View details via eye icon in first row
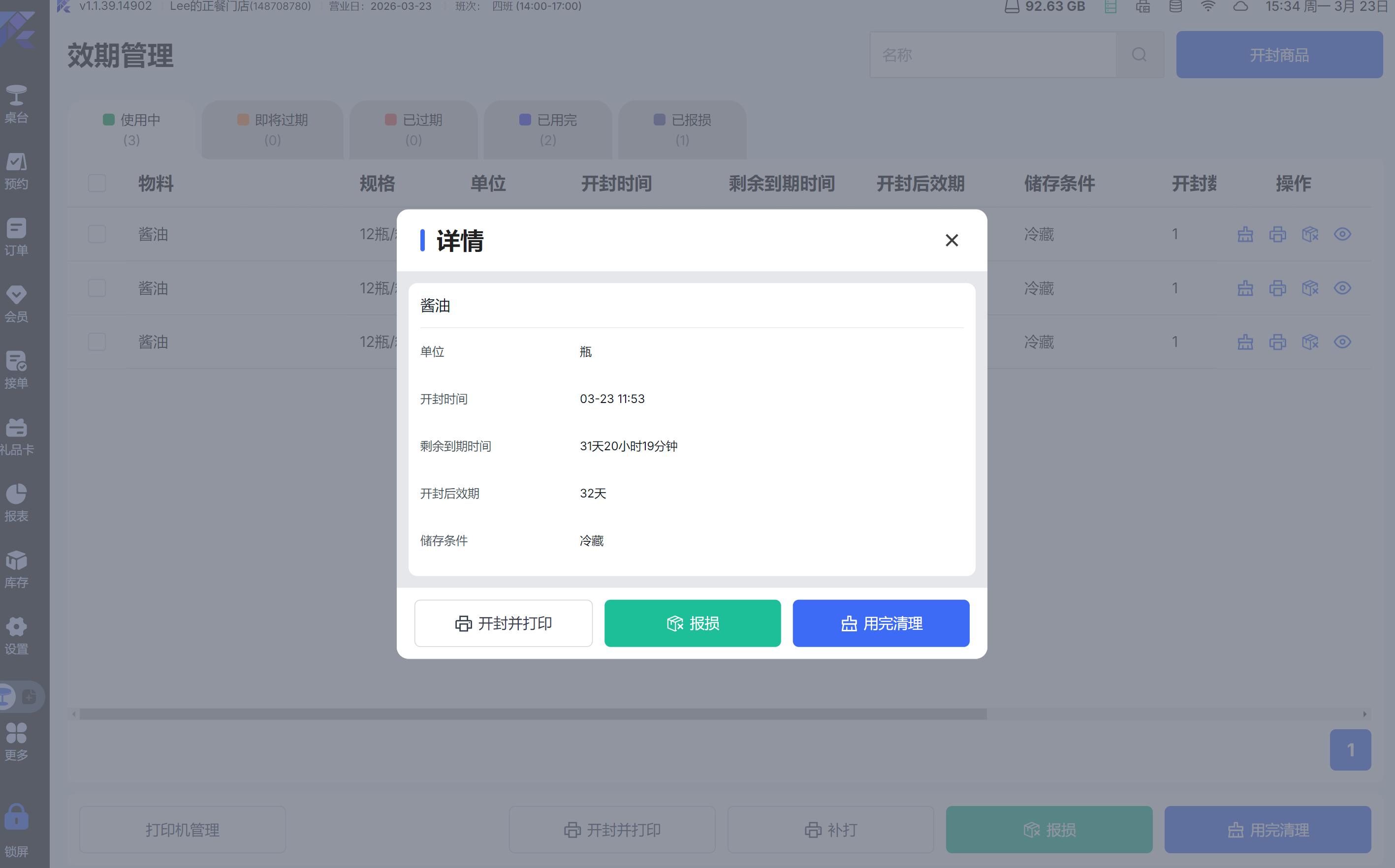Screen dimensions: 1395x868 [1342, 234]
